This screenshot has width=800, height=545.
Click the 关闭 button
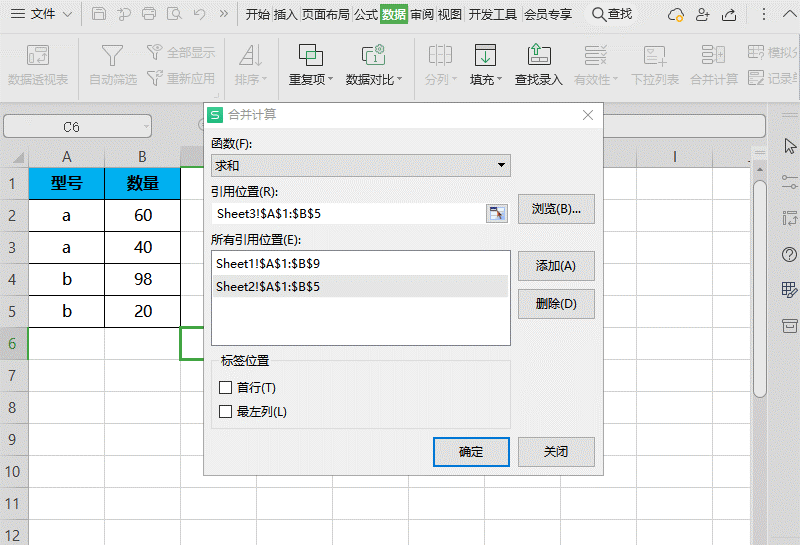point(556,452)
